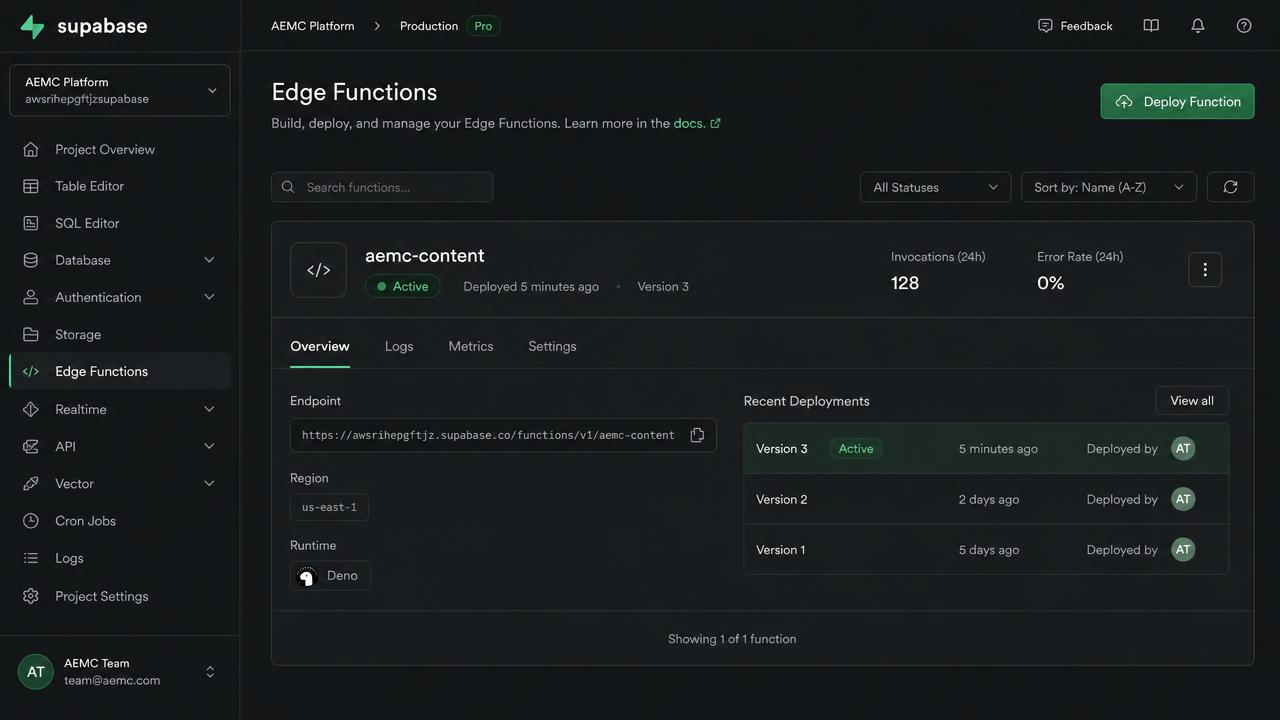Expand the API section chevron
This screenshot has width=1280, height=720.
pos(209,446)
